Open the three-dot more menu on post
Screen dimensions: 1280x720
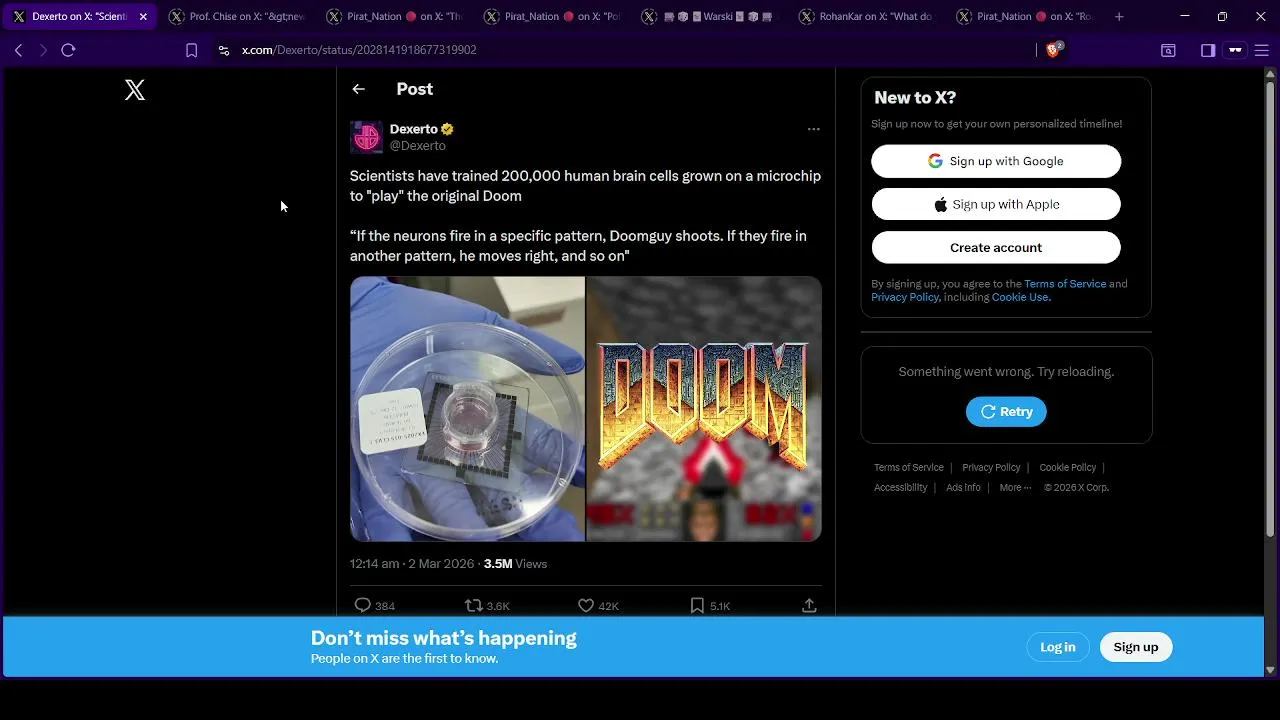[x=813, y=129]
